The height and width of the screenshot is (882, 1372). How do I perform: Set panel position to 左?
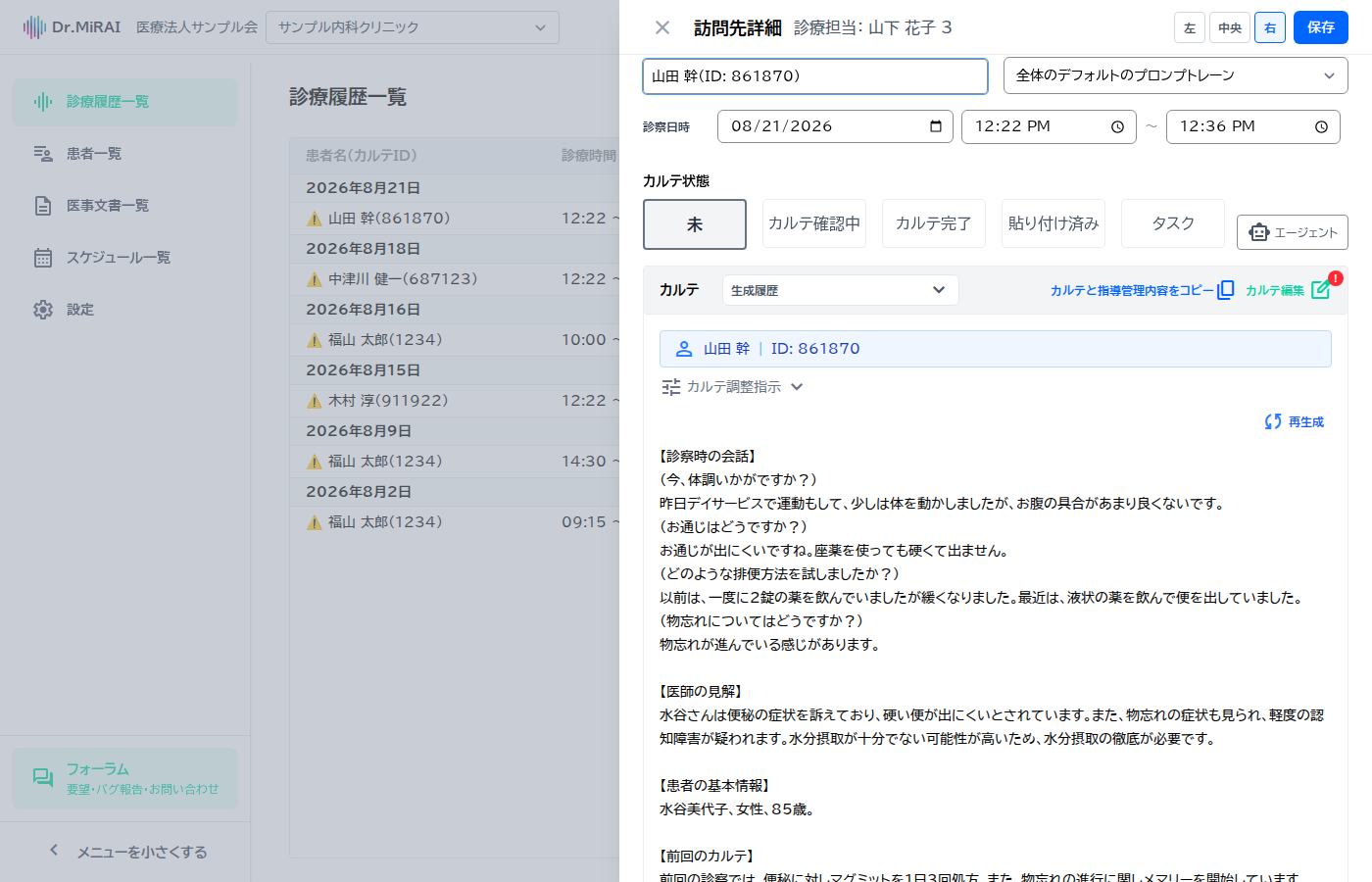[x=1190, y=27]
